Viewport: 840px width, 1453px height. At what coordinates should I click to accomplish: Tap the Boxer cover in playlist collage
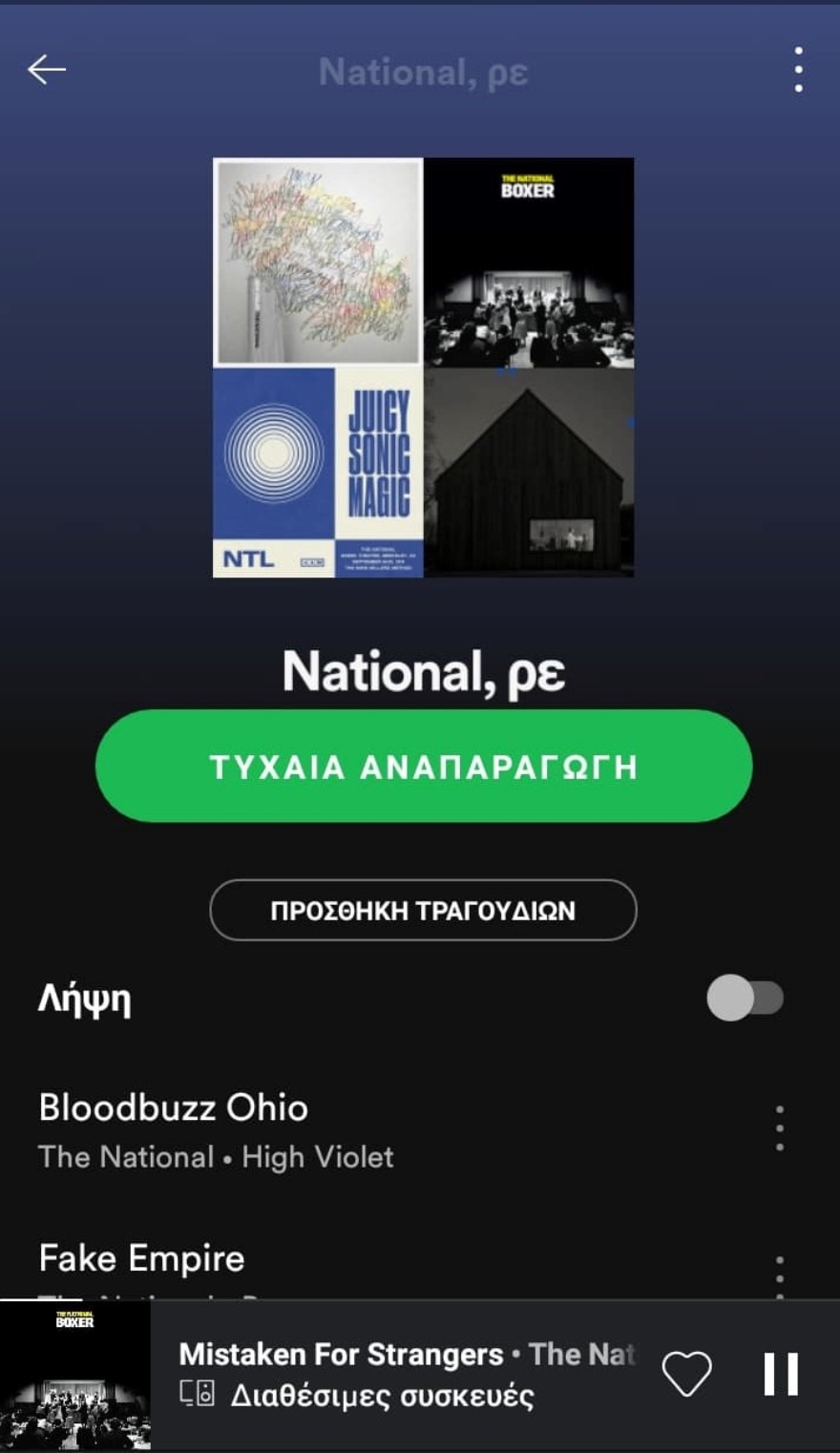click(529, 263)
